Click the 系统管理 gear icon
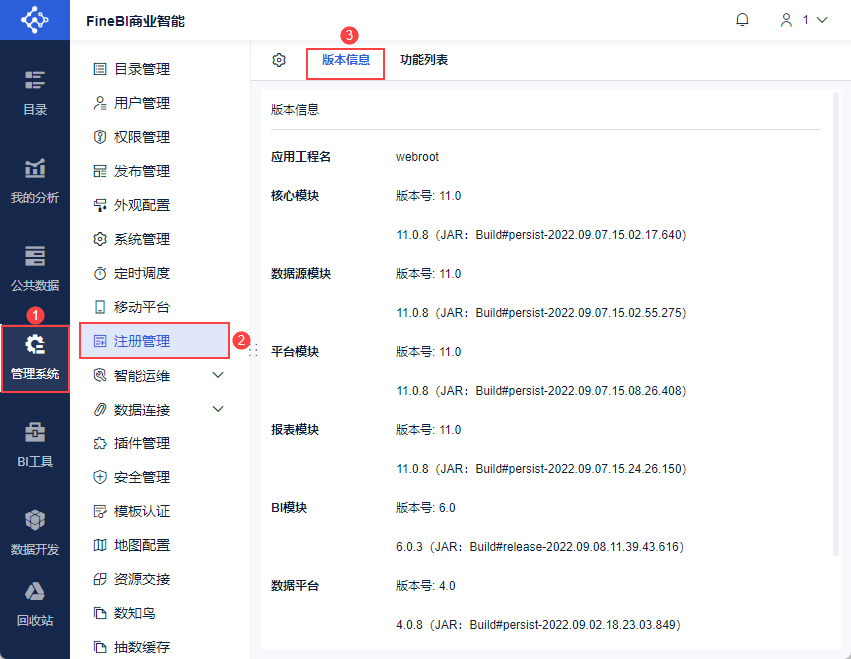Viewport: 851px width, 659px height. coord(100,239)
